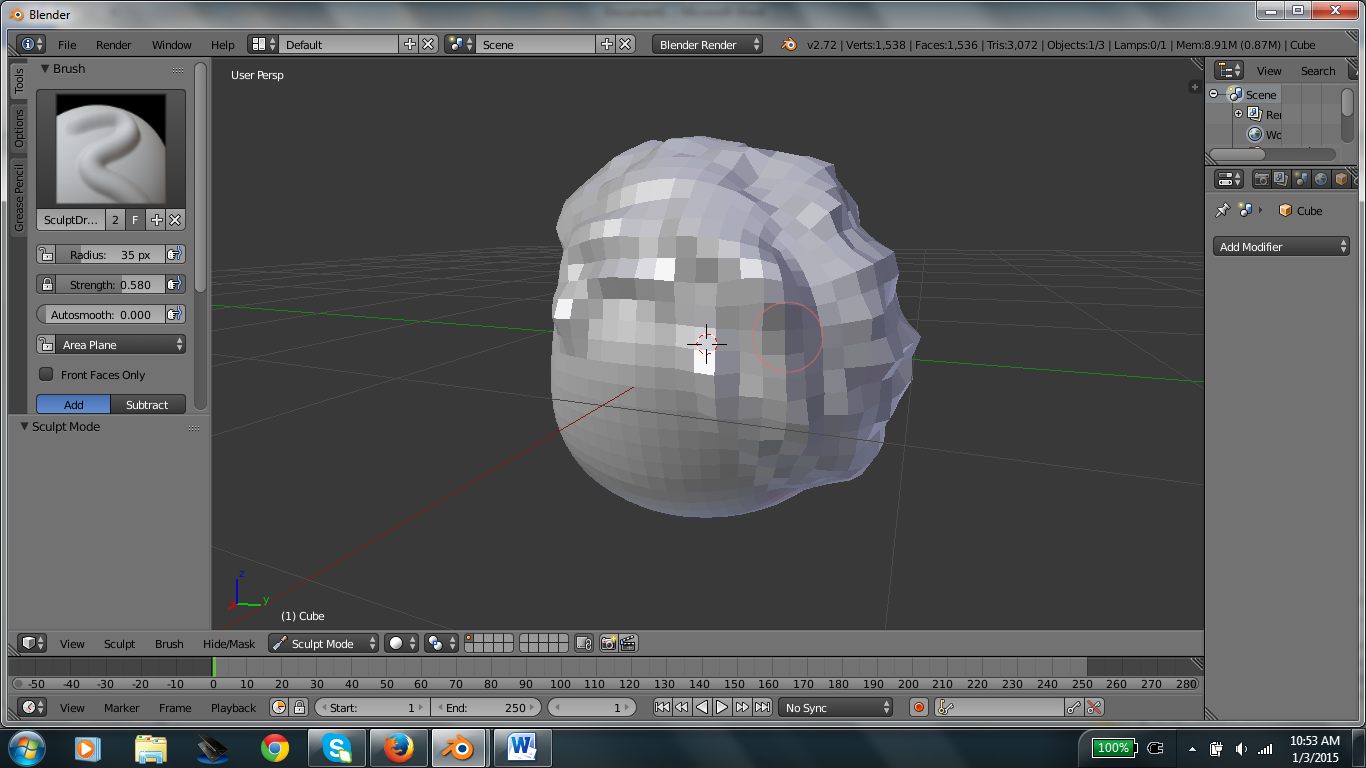Add new screen layout next to Default
1366x768 pixels.
[x=410, y=44]
